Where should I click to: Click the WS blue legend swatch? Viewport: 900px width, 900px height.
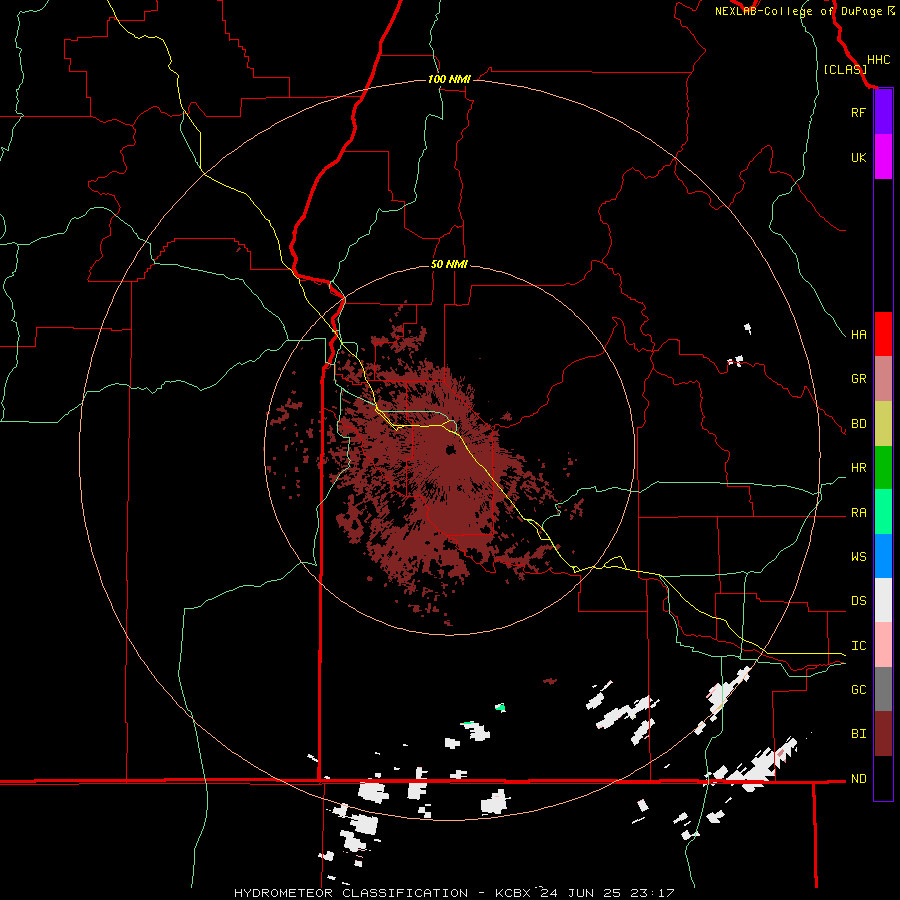pos(883,556)
